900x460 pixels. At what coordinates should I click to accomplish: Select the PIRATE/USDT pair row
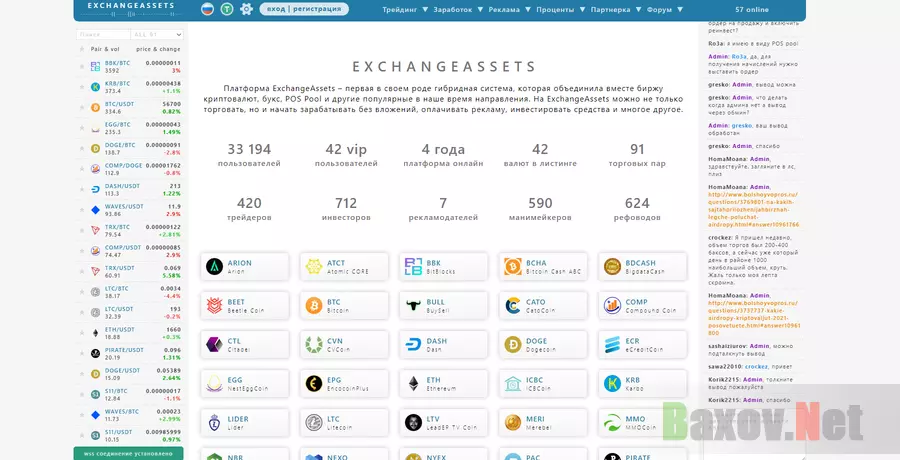click(x=130, y=354)
